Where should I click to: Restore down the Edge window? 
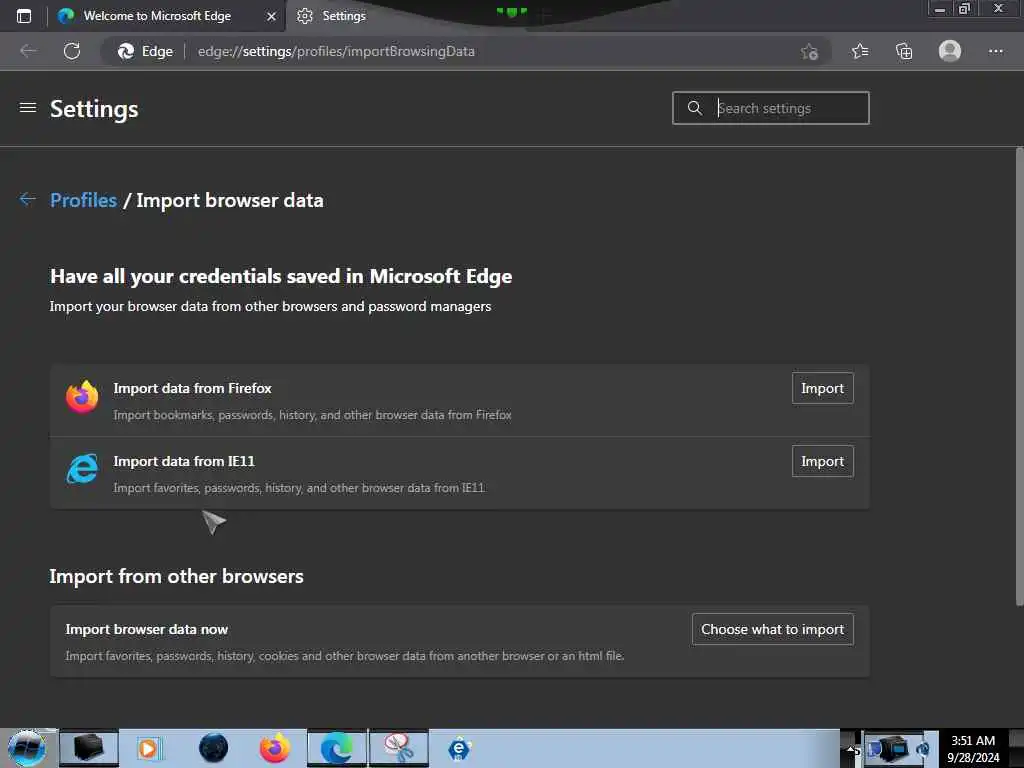tap(964, 9)
